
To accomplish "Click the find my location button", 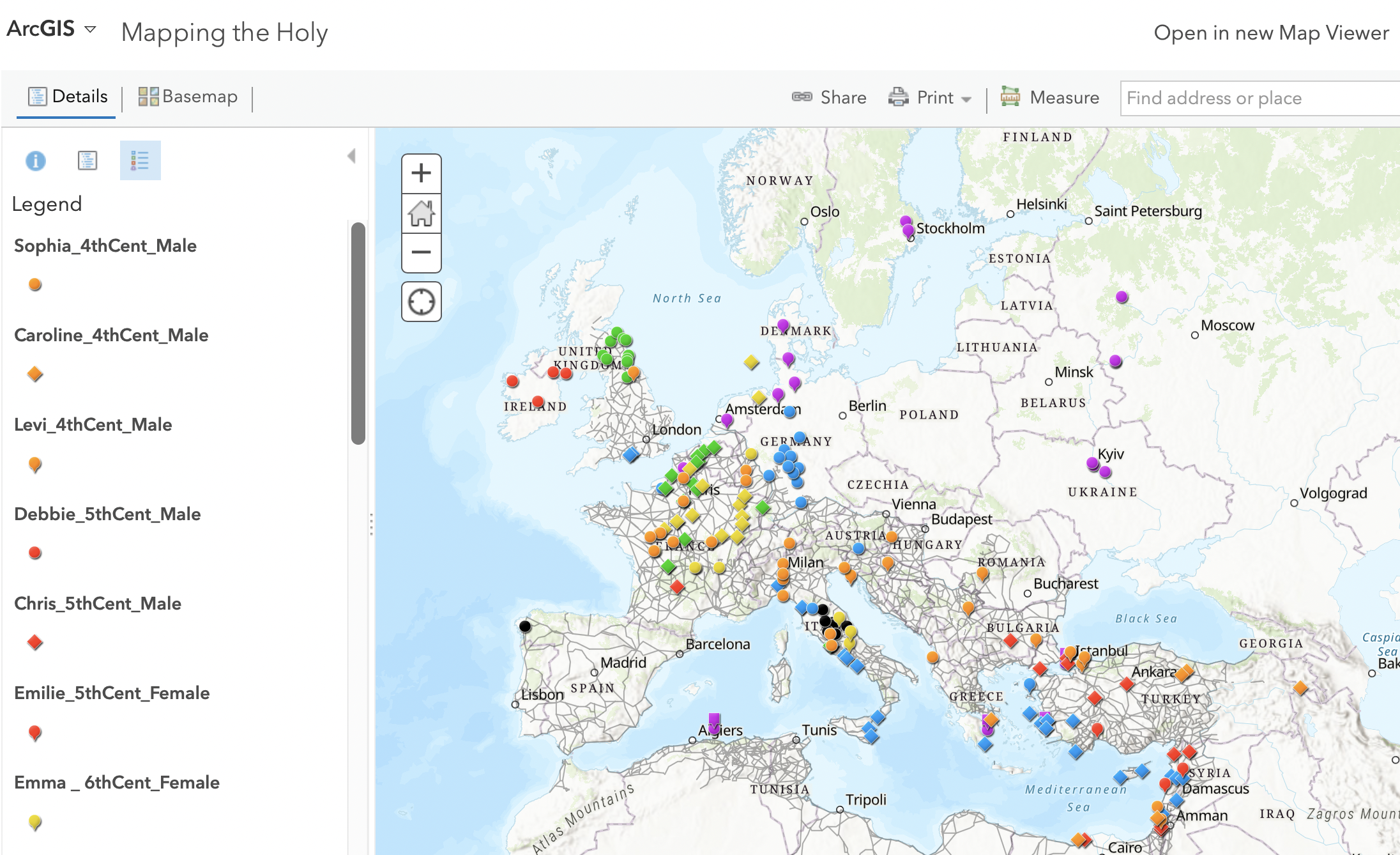I will pos(421,302).
